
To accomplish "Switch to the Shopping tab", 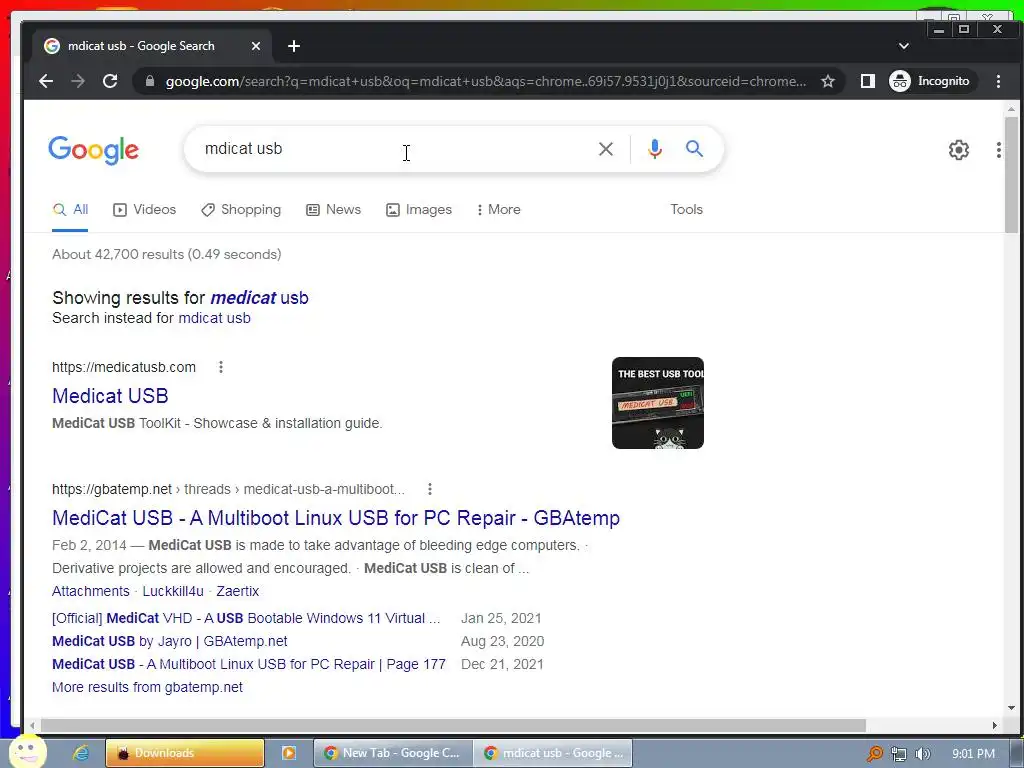I will [x=241, y=210].
